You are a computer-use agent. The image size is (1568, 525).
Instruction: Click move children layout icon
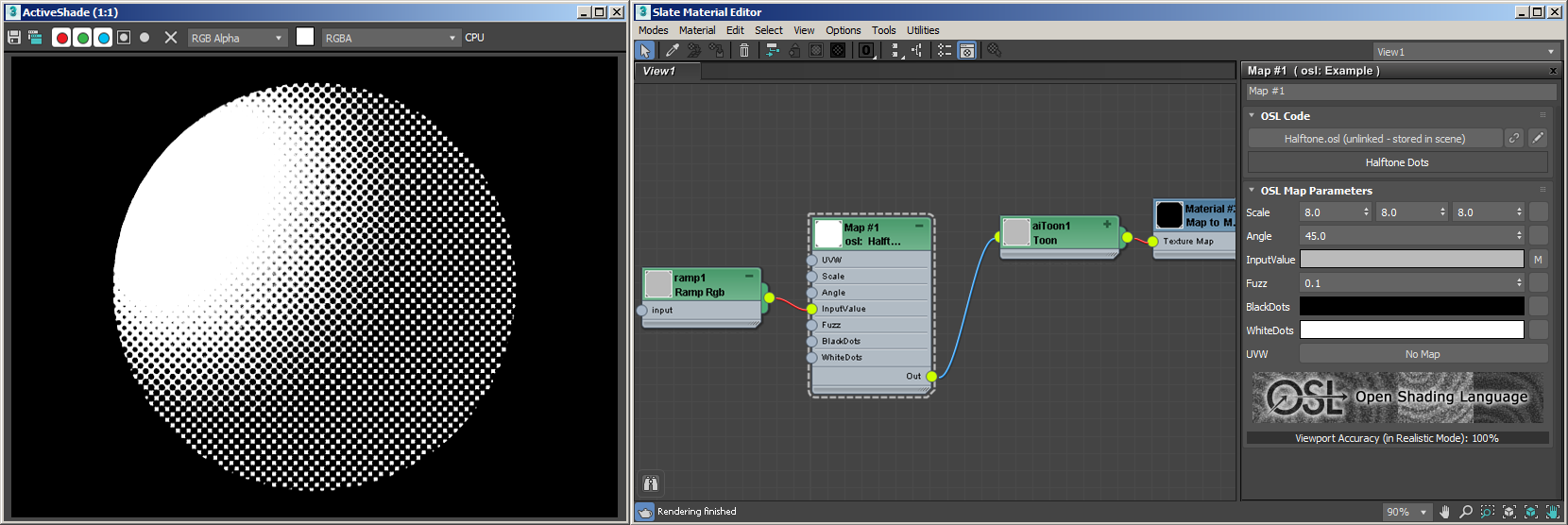point(773,50)
